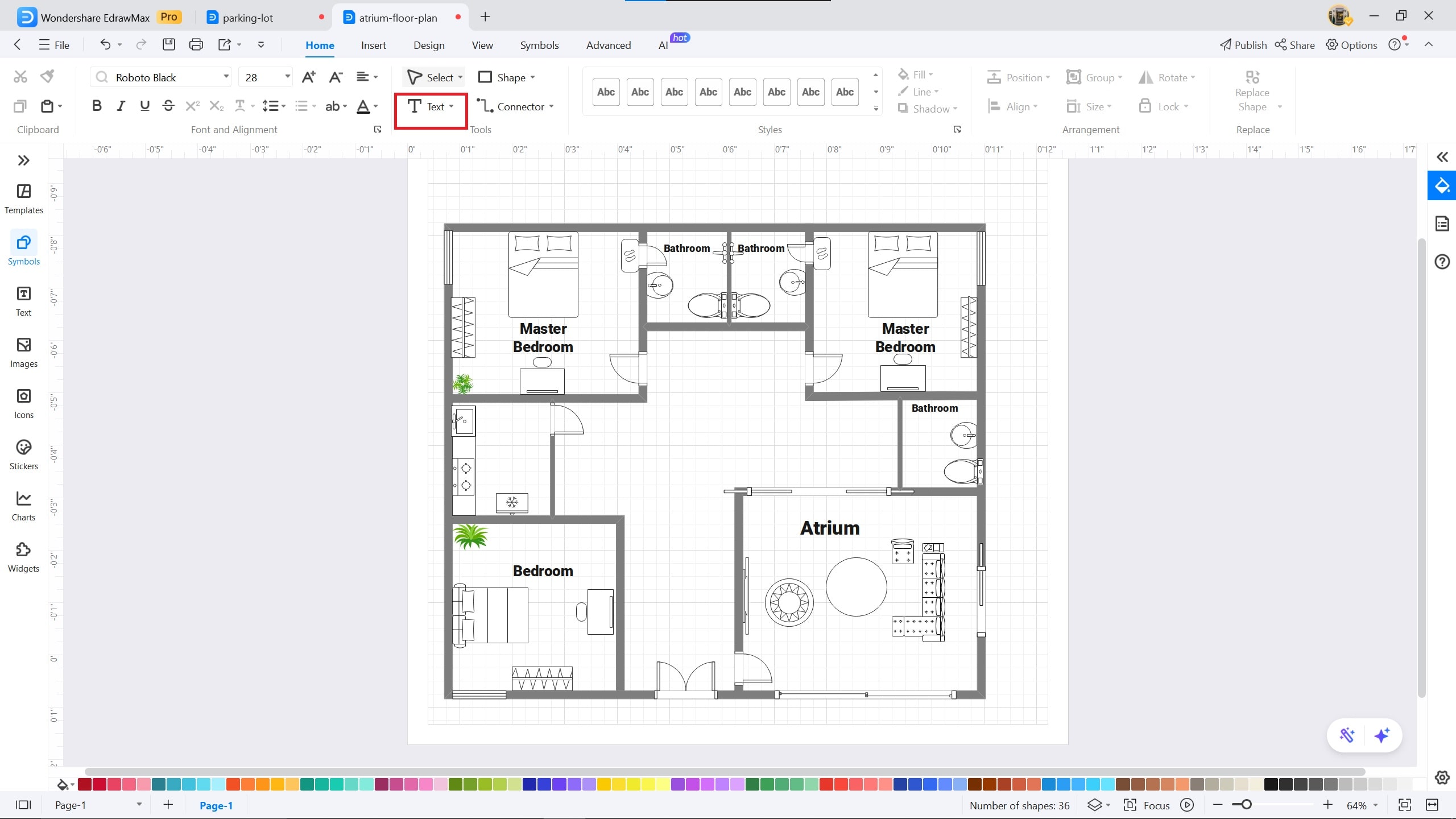Select the Cut tool in Clipboard group

pyautogui.click(x=19, y=76)
